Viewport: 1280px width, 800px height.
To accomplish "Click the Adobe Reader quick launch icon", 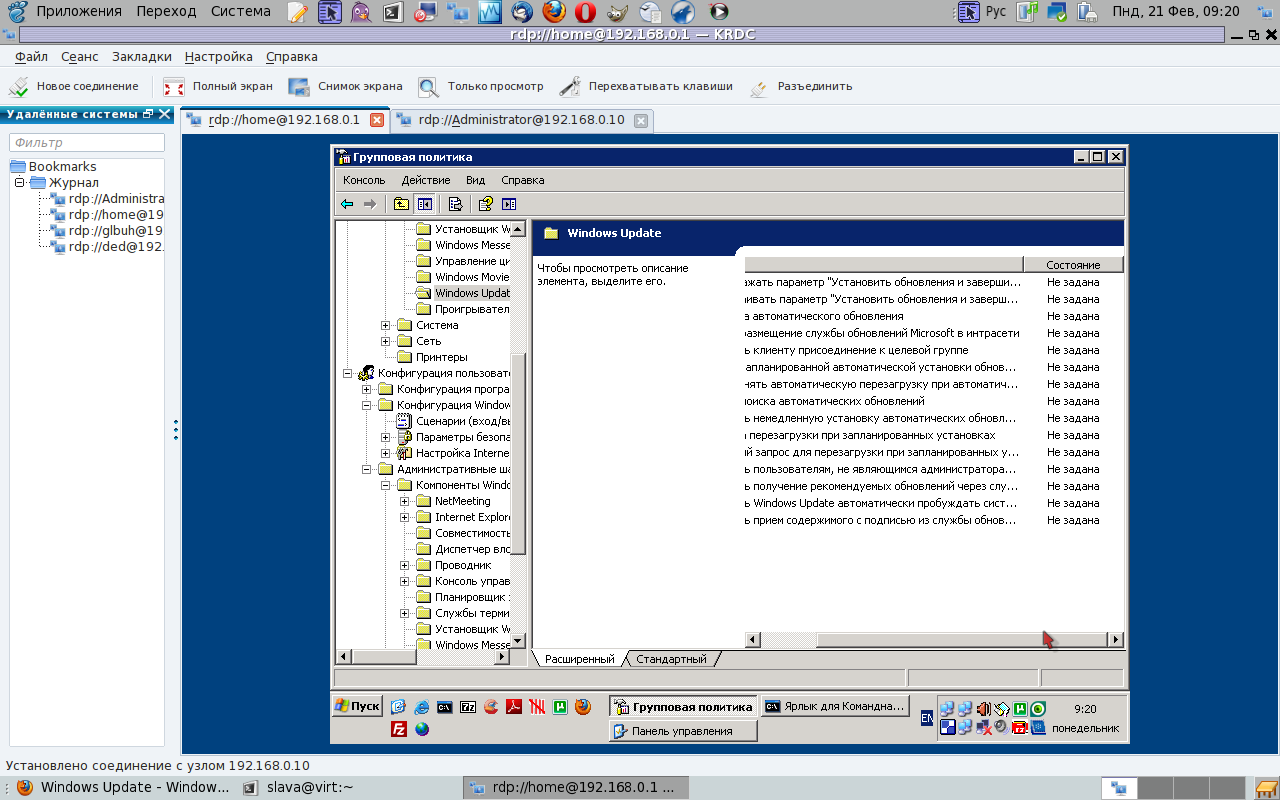I will pyautogui.click(x=514, y=707).
